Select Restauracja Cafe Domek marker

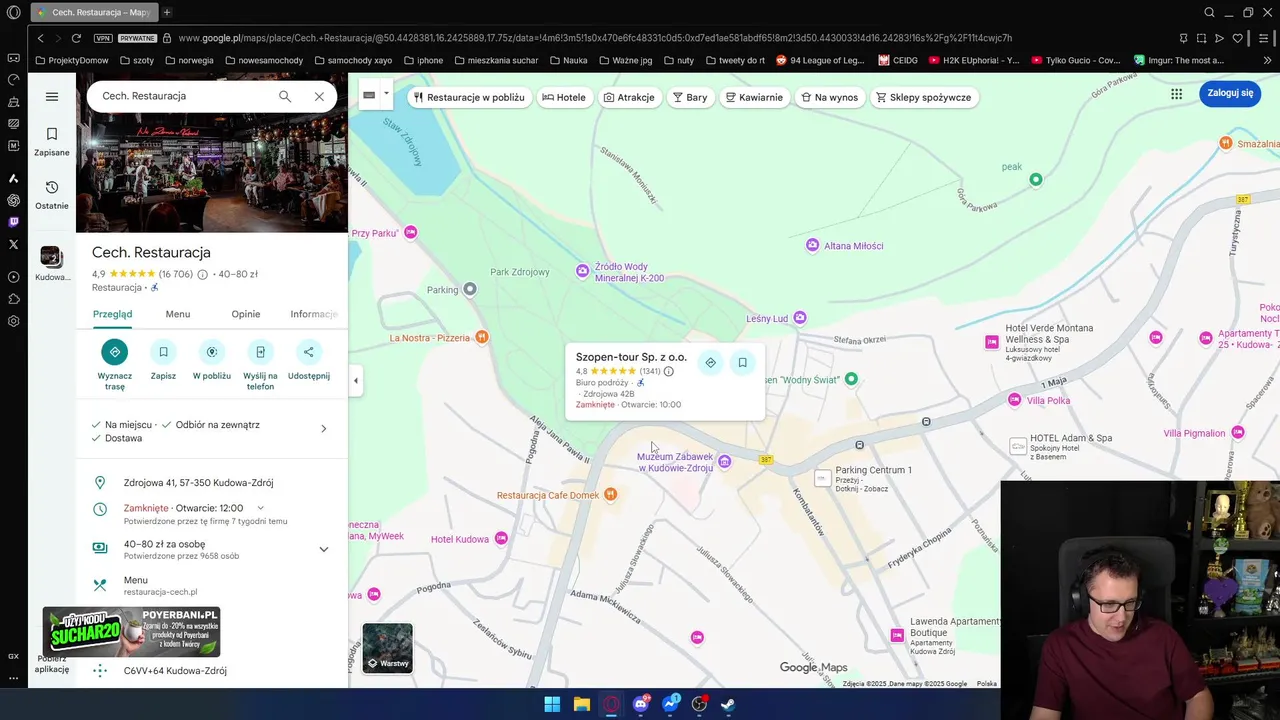tap(611, 494)
